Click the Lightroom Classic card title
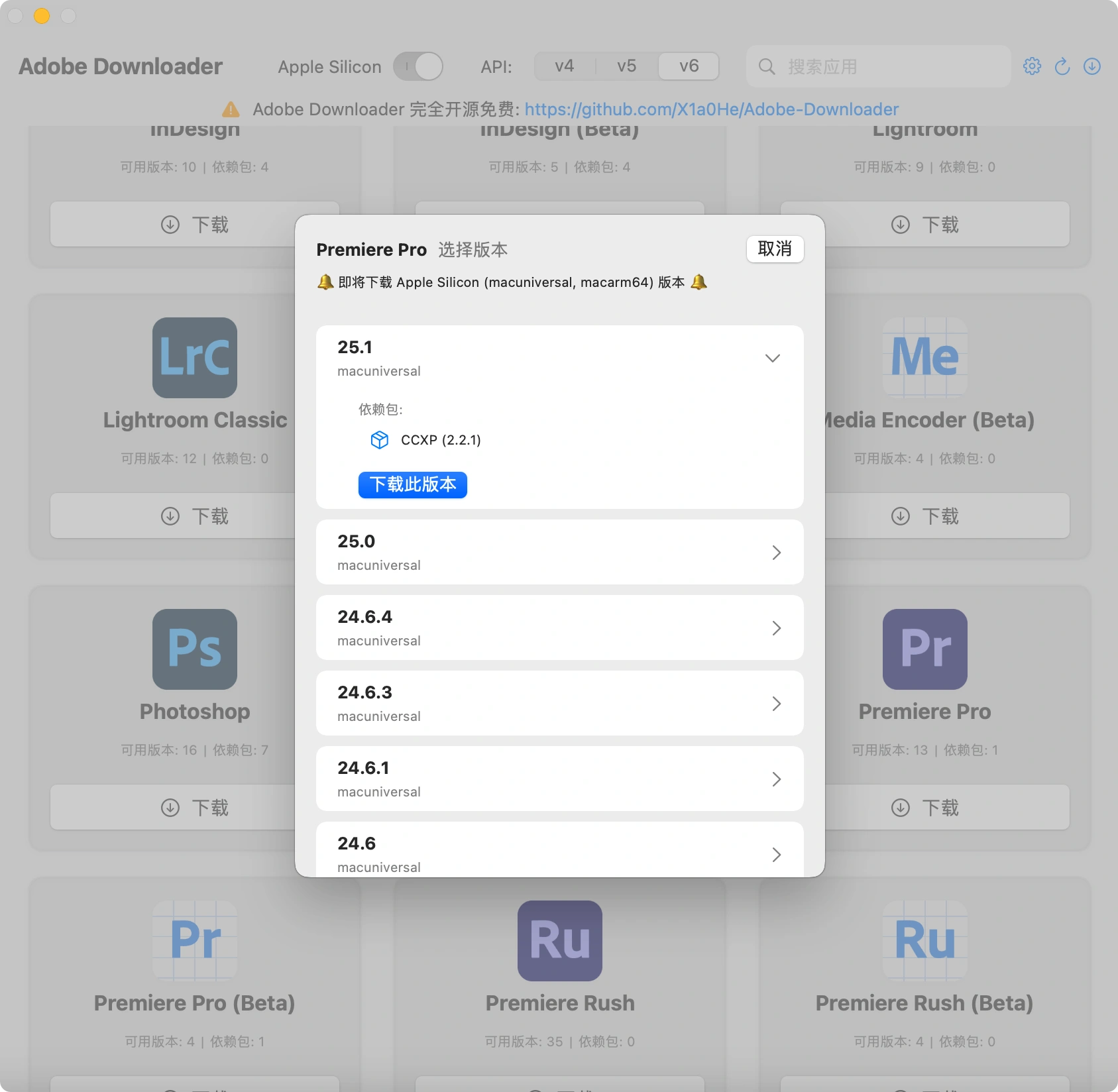 tap(195, 420)
